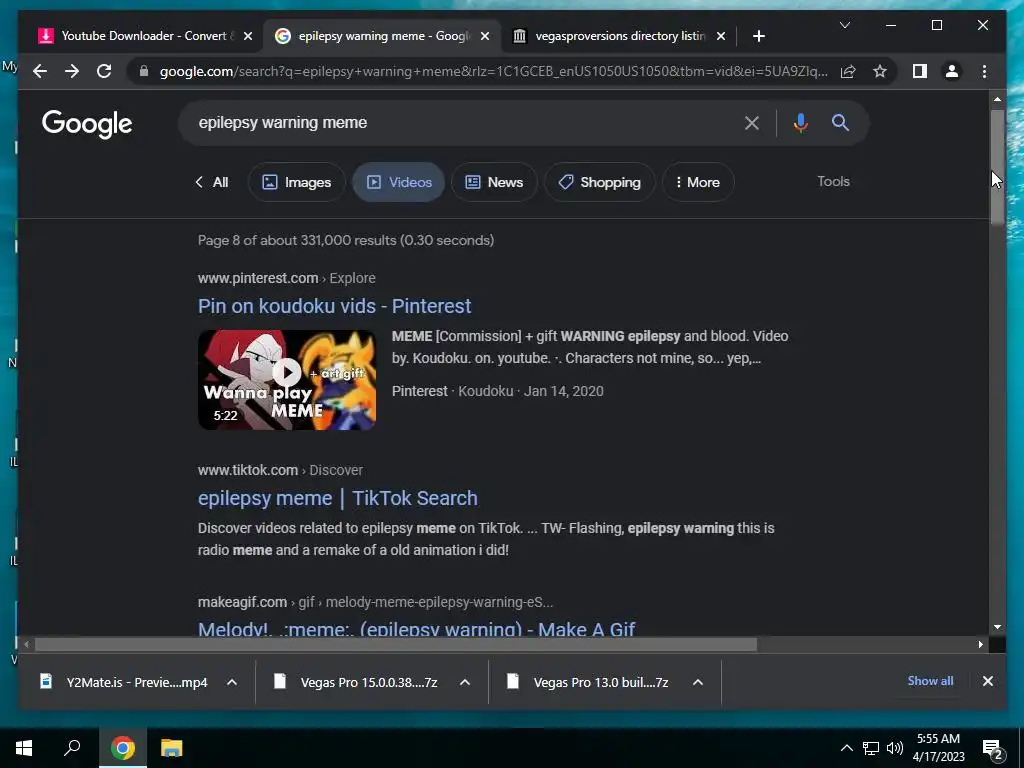
Task: Open downloaded Vegas Pro 15.0.0.38 7z file
Action: click(356, 682)
